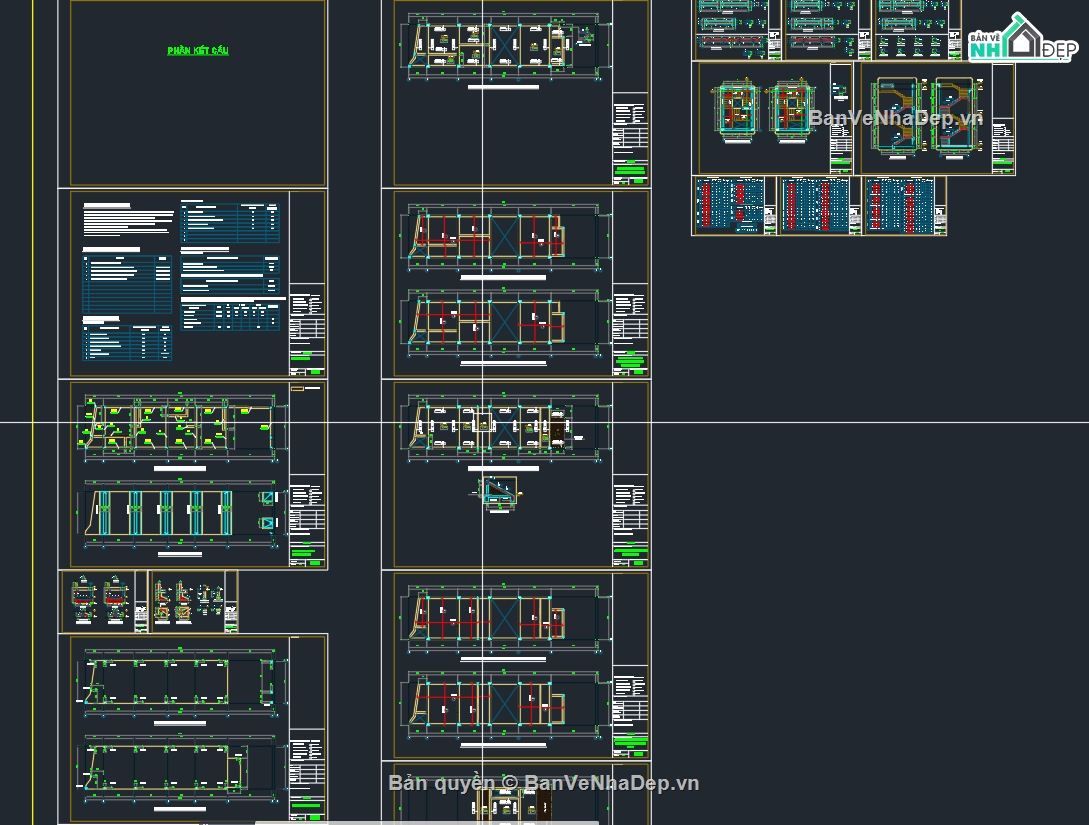The width and height of the screenshot is (1089, 825).
Task: Select the long yellow vertical line at left
Action: pyautogui.click(x=33, y=412)
